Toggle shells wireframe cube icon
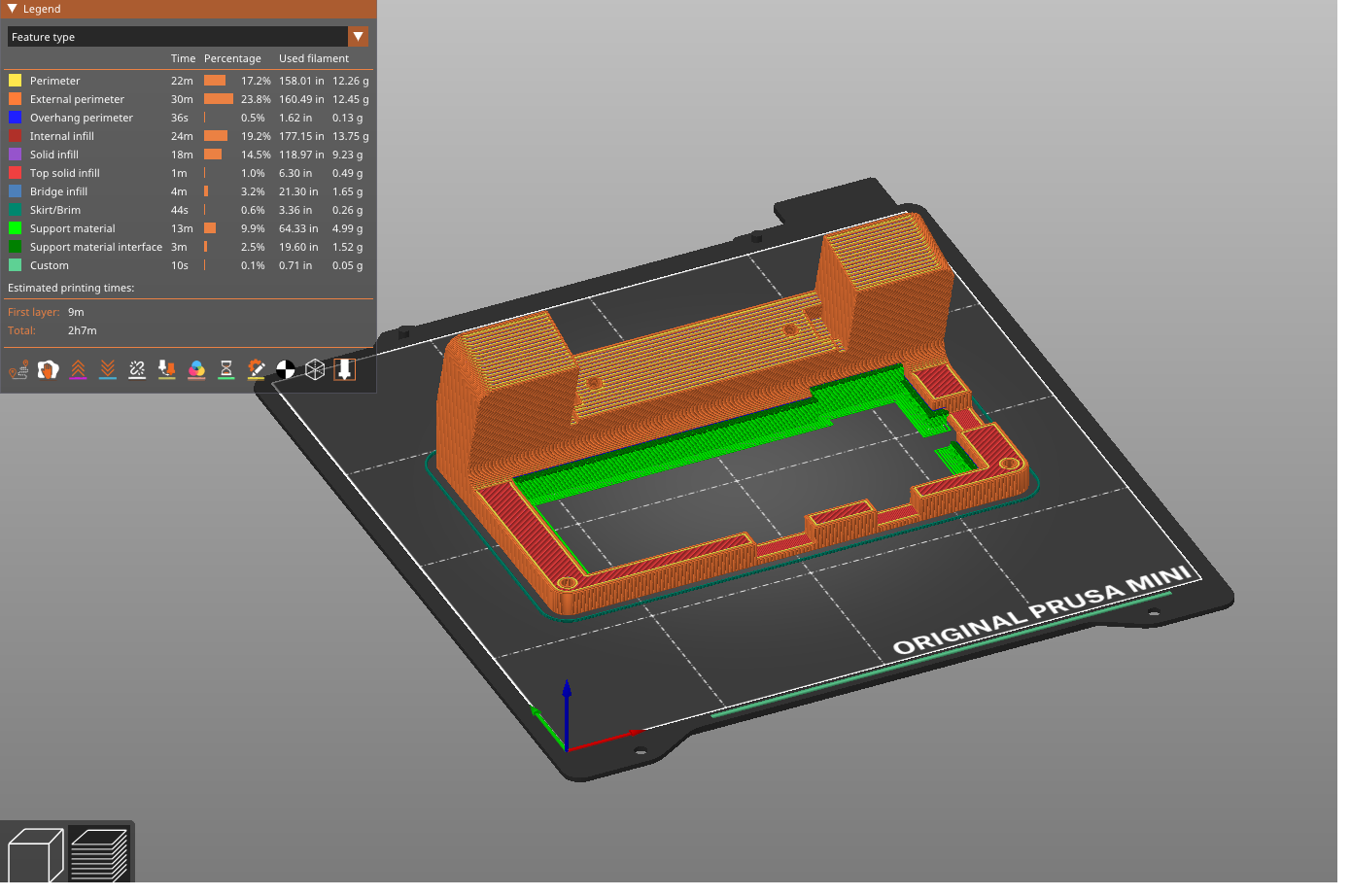The height and width of the screenshot is (896, 1351). pyautogui.click(x=315, y=370)
